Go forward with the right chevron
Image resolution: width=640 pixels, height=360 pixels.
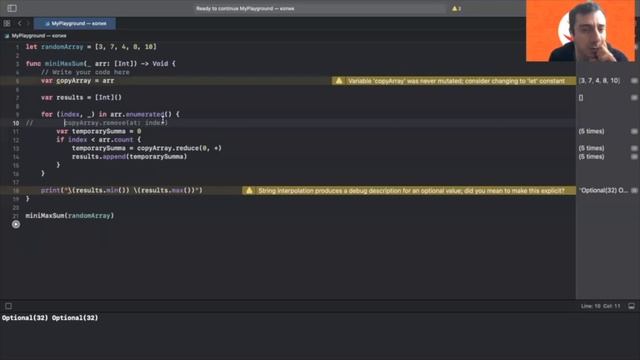click(28, 23)
